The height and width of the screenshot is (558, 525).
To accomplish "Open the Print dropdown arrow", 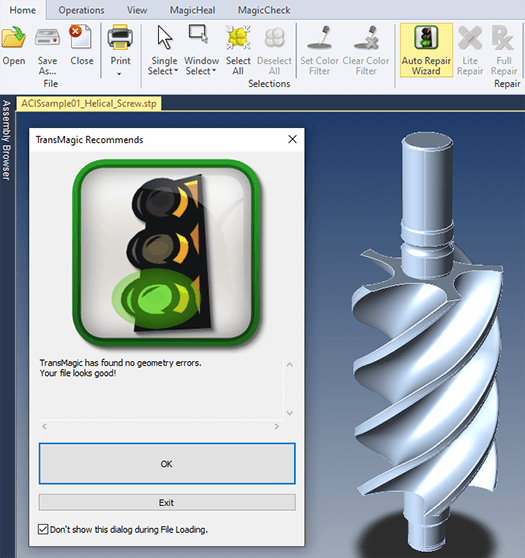I will [x=119, y=74].
